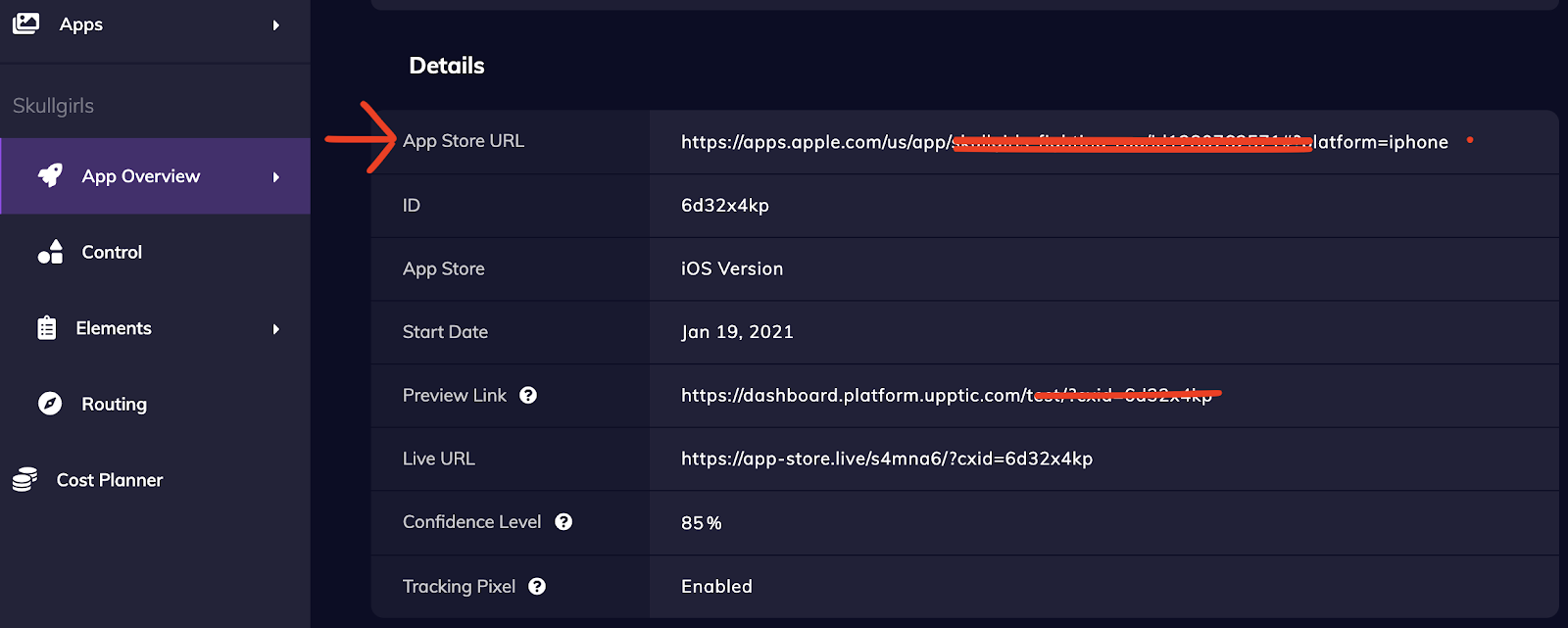Screen dimensions: 1568x628
Task: Go to Control in the sidebar
Action: pyautogui.click(x=155, y=252)
